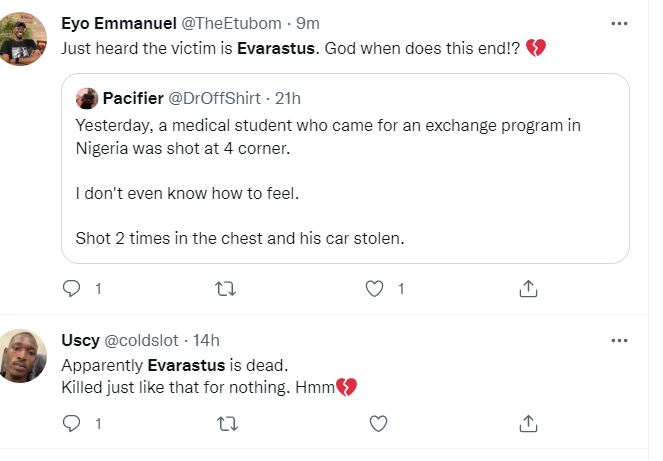Open Uscy's profile picture
663x461 pixels.
pos(23,357)
